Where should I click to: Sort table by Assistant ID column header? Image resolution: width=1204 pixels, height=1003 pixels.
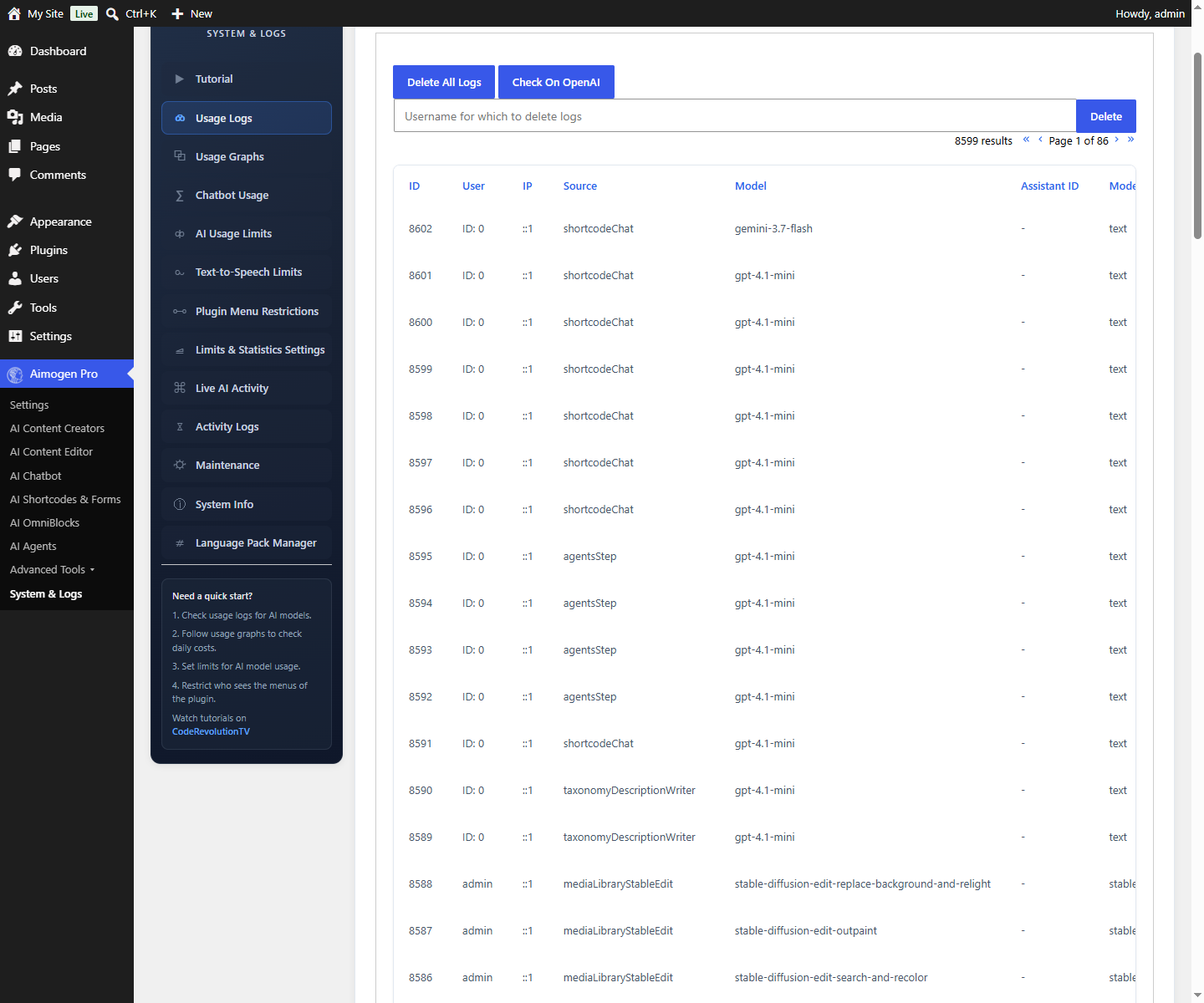click(x=1049, y=186)
